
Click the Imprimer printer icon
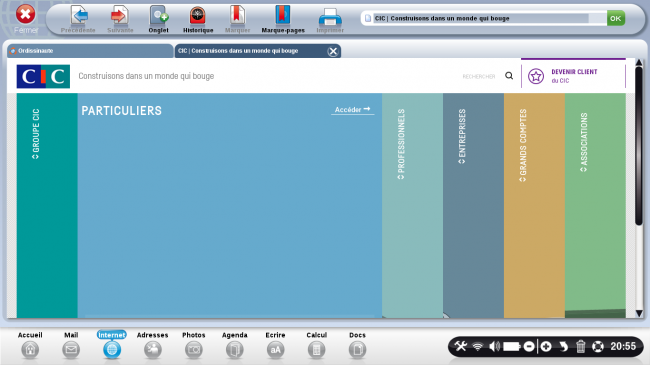pyautogui.click(x=330, y=17)
